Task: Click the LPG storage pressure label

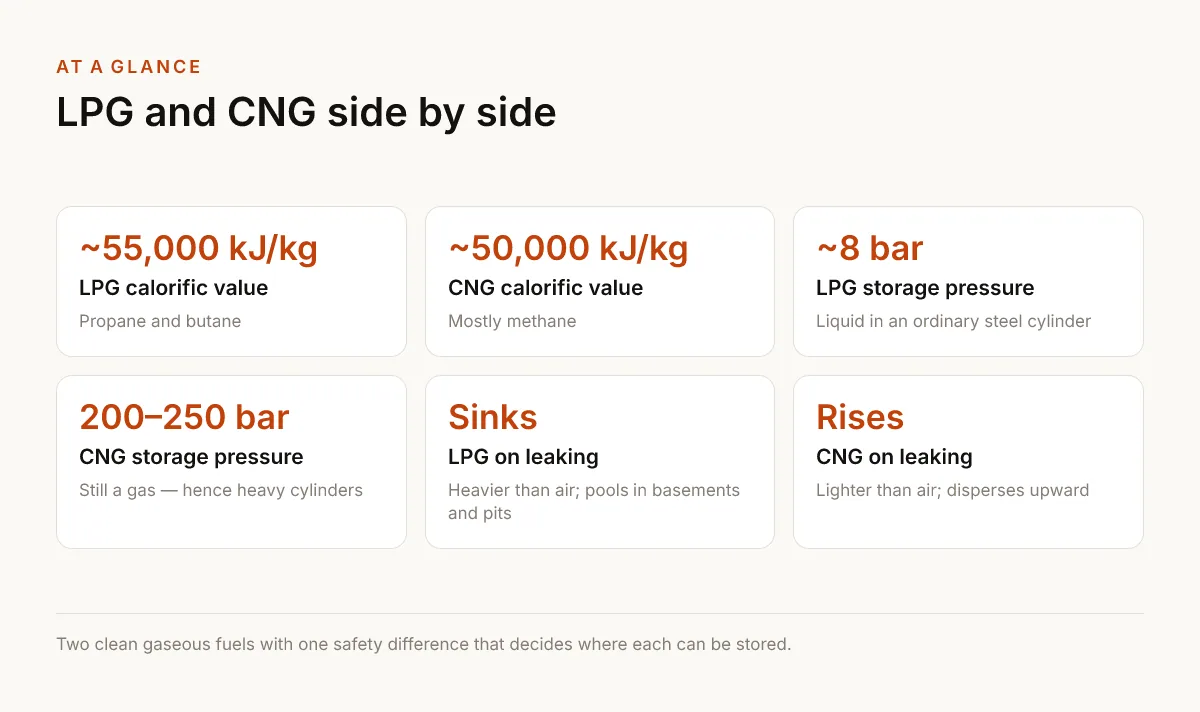Action: point(925,288)
